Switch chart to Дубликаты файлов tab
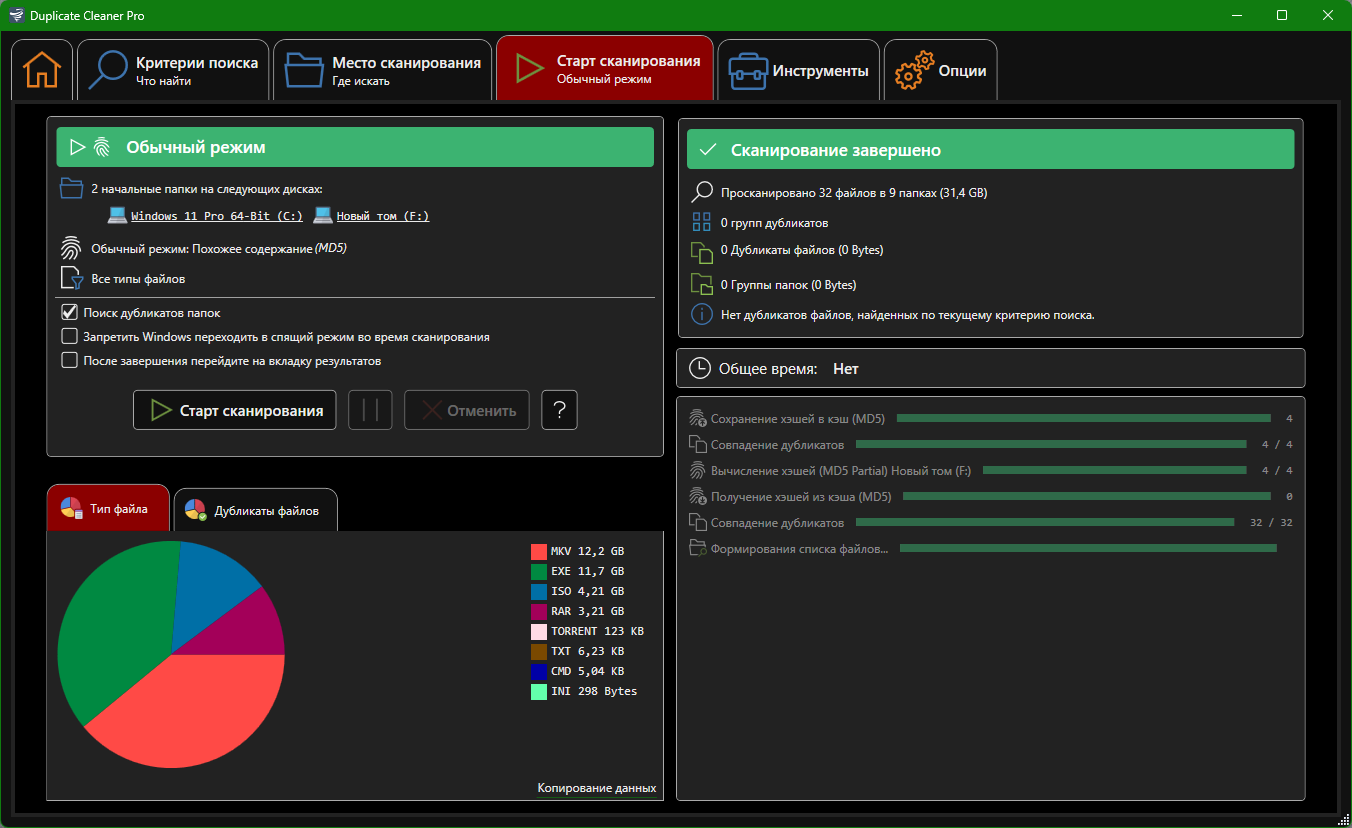This screenshot has width=1352, height=828. (256, 510)
